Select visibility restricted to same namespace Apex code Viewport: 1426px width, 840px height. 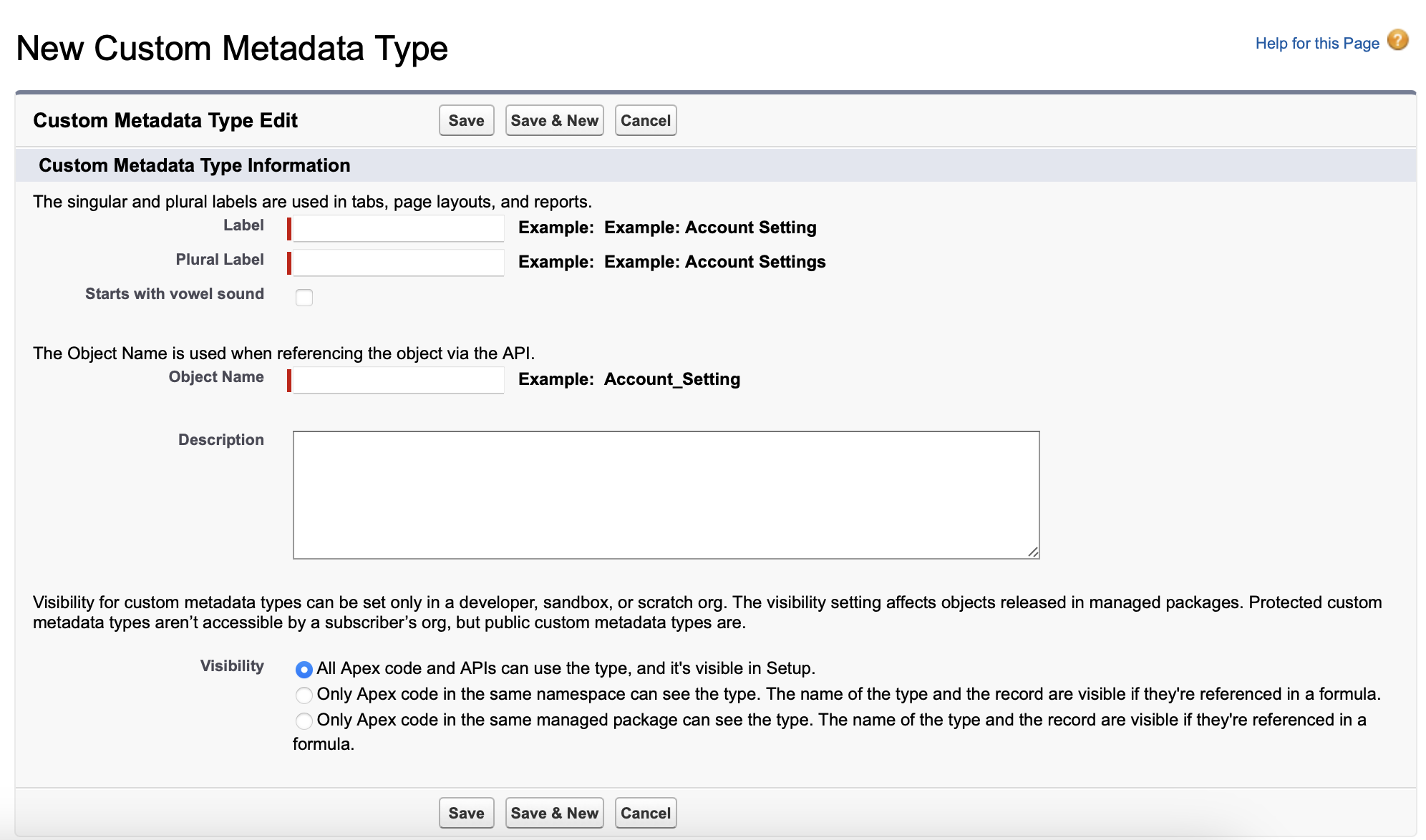[x=304, y=694]
